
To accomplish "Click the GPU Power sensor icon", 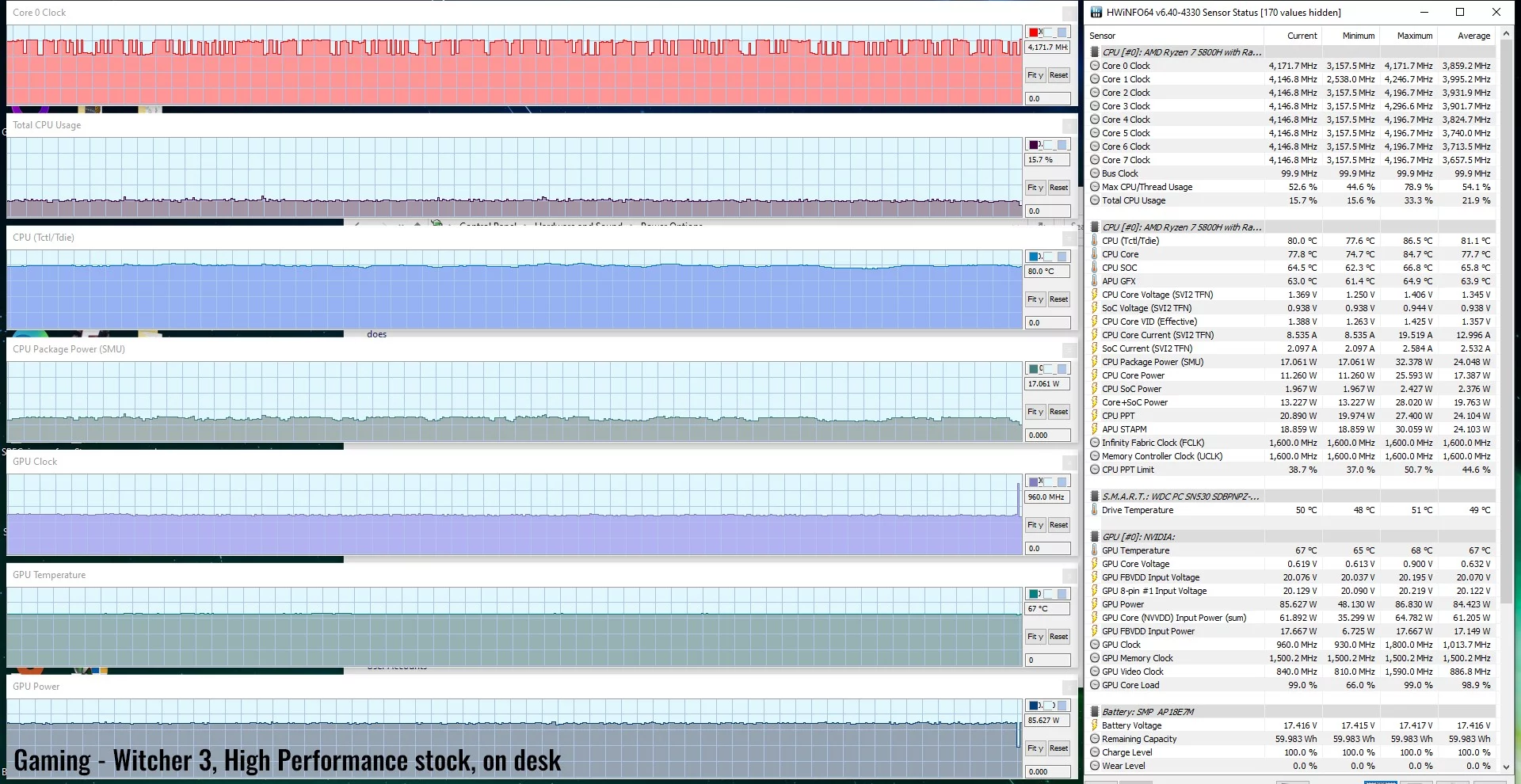I will (x=1093, y=603).
